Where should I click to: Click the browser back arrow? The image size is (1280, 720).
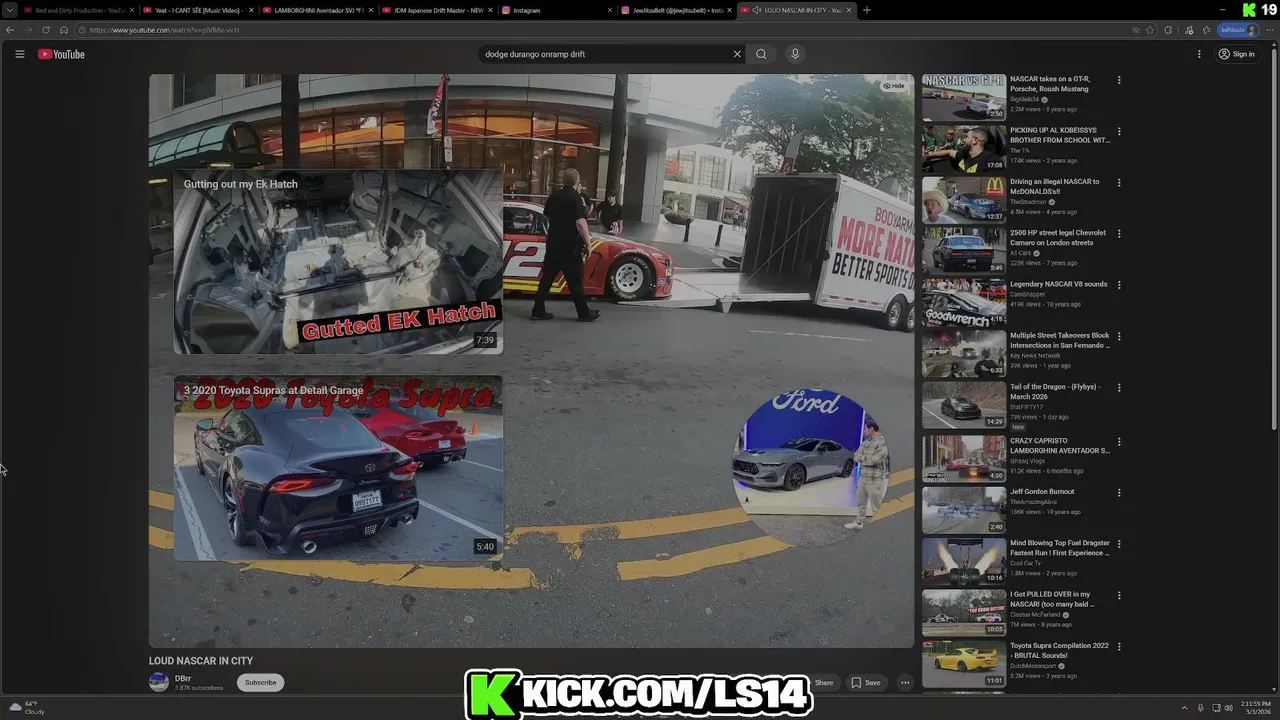(x=10, y=30)
